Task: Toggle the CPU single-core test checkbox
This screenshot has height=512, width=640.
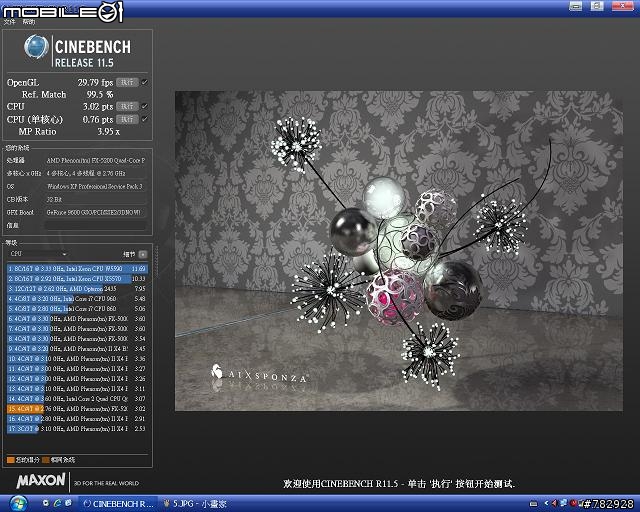Action: coord(144,119)
